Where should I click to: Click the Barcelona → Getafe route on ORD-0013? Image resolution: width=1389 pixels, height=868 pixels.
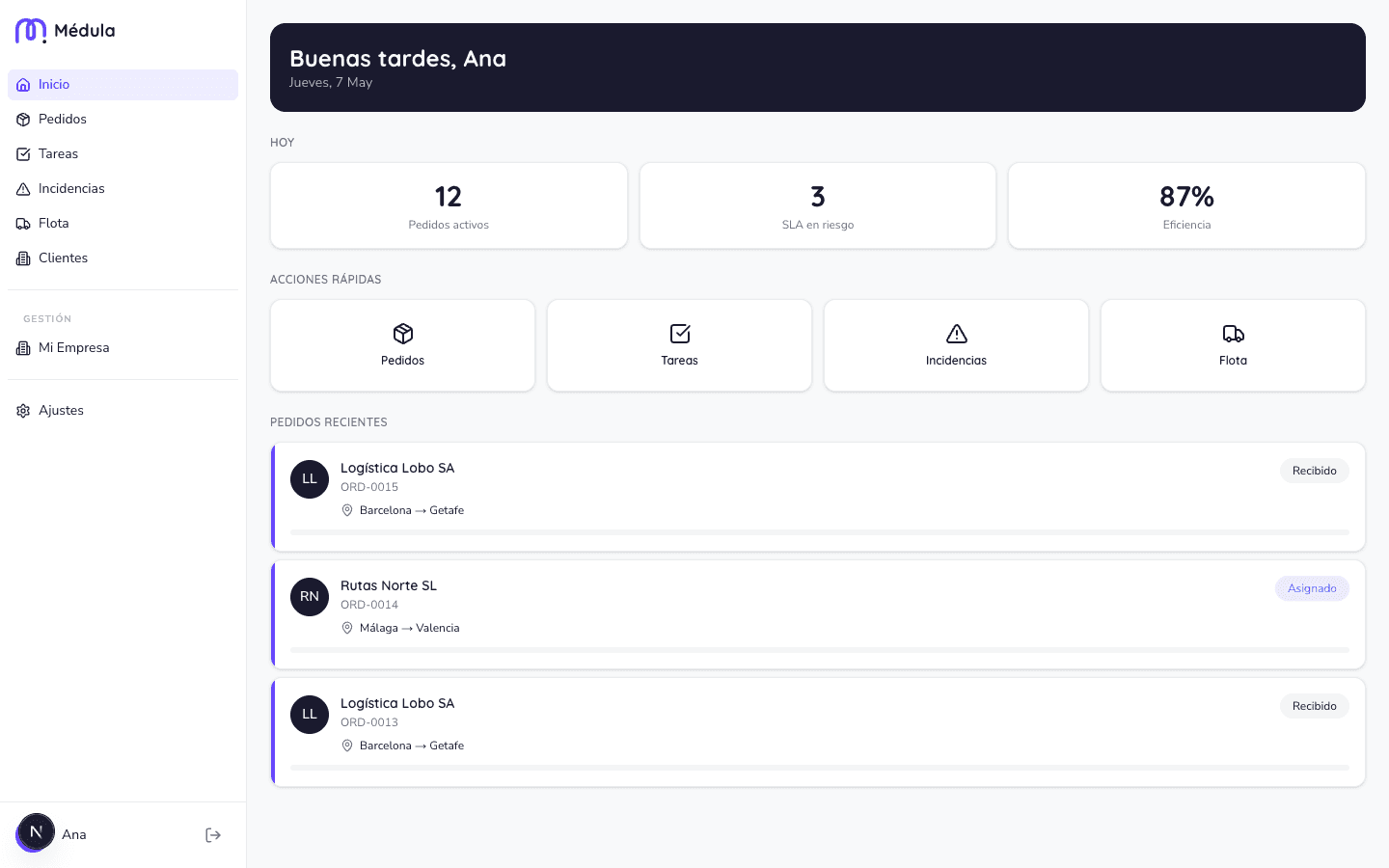412,746
